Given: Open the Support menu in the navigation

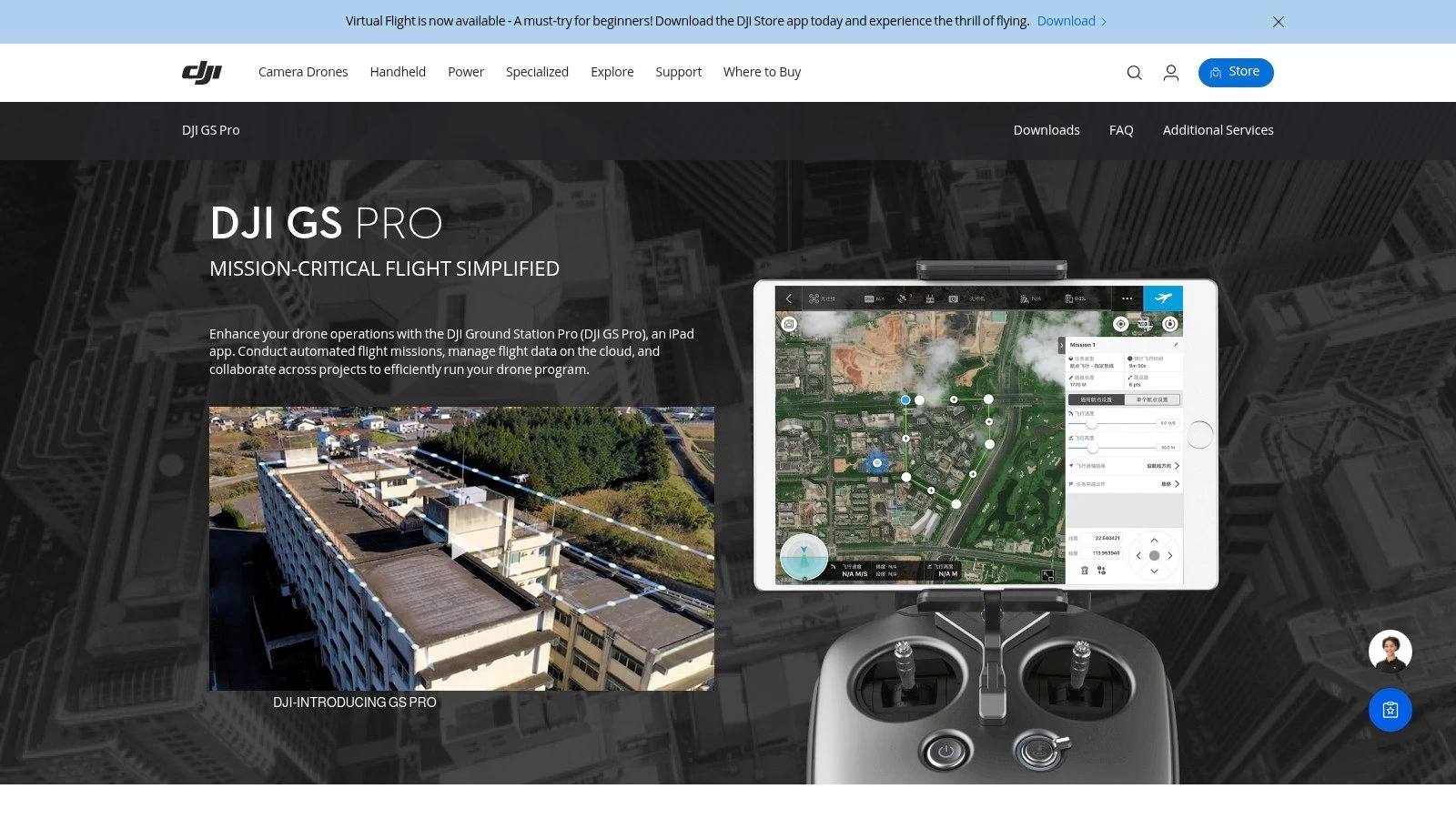Looking at the screenshot, I should [678, 72].
